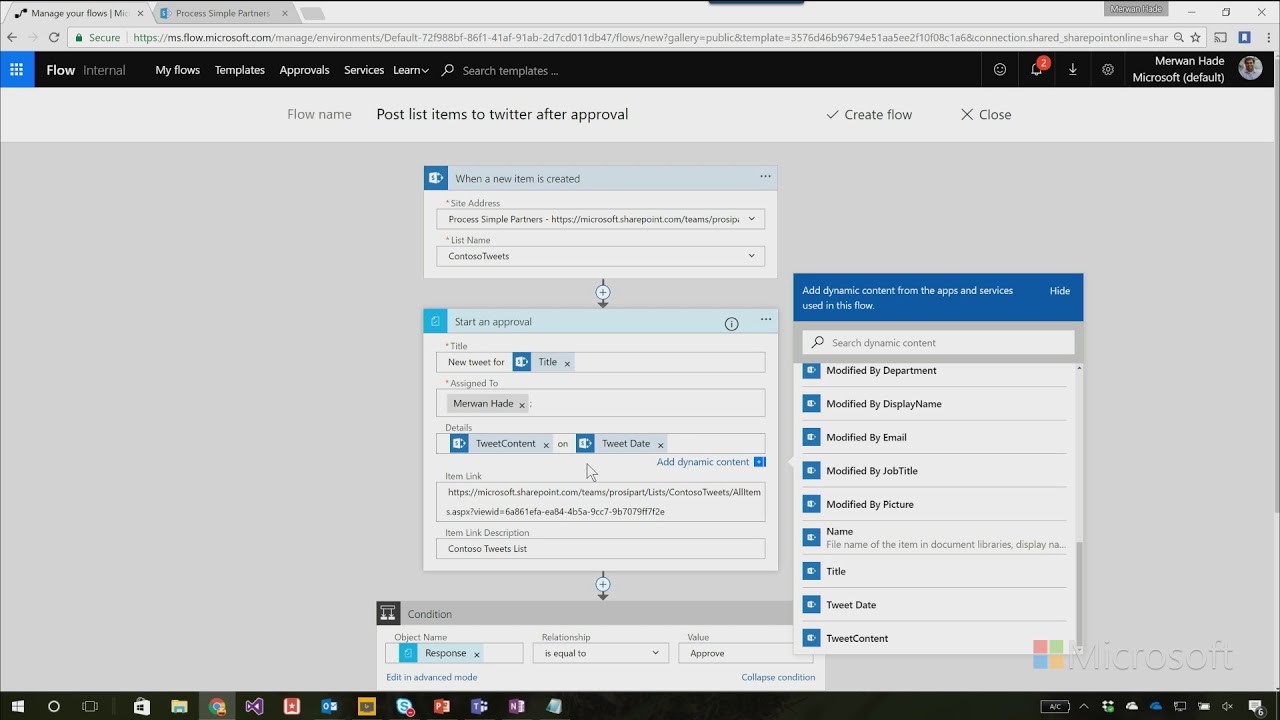Open Outlook from taskbar
Screen dimensions: 1280x720
pyautogui.click(x=329, y=706)
